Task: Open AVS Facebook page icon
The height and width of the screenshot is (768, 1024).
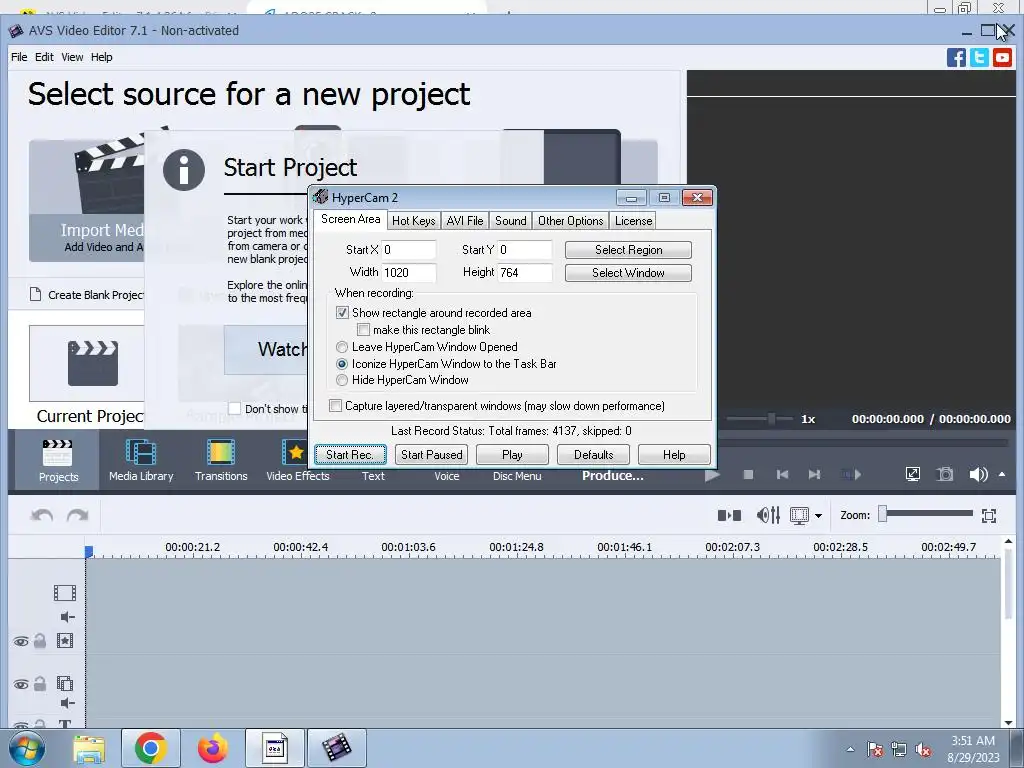Action: coord(956,57)
